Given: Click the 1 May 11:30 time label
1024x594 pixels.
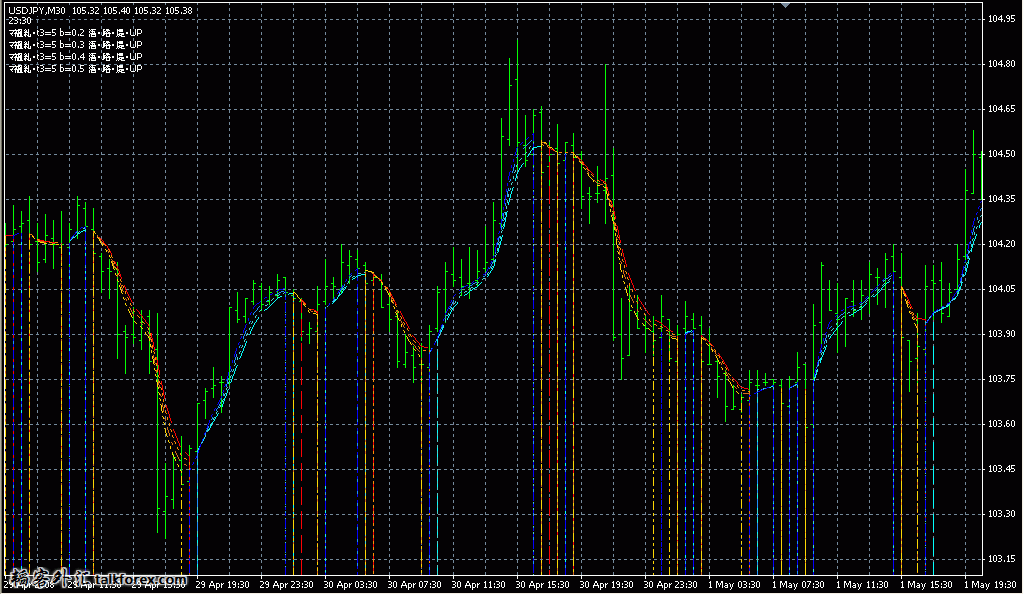Looking at the screenshot, I should [862, 585].
